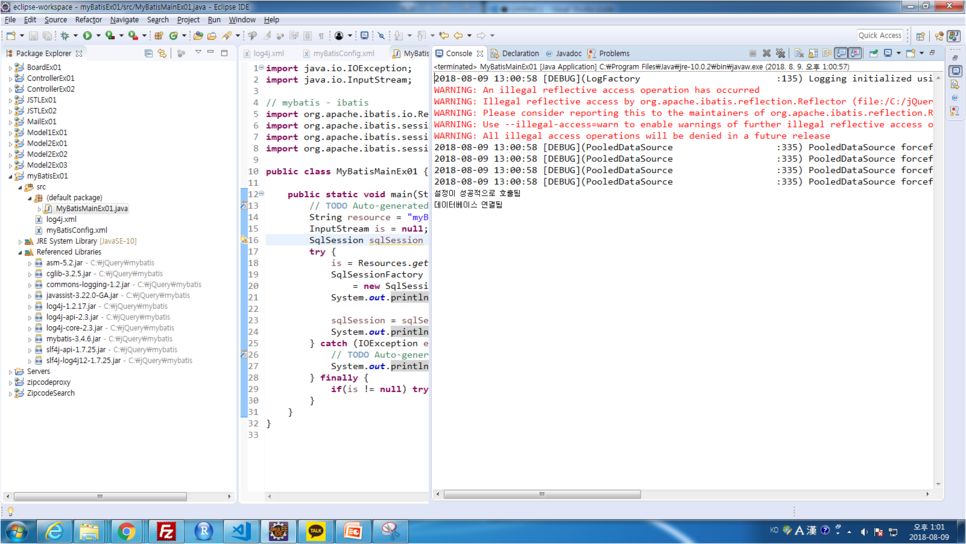Viewport: 966px width, 544px height.
Task: Select myBatisConfig.xml in Package Explorer
Action: [76, 230]
